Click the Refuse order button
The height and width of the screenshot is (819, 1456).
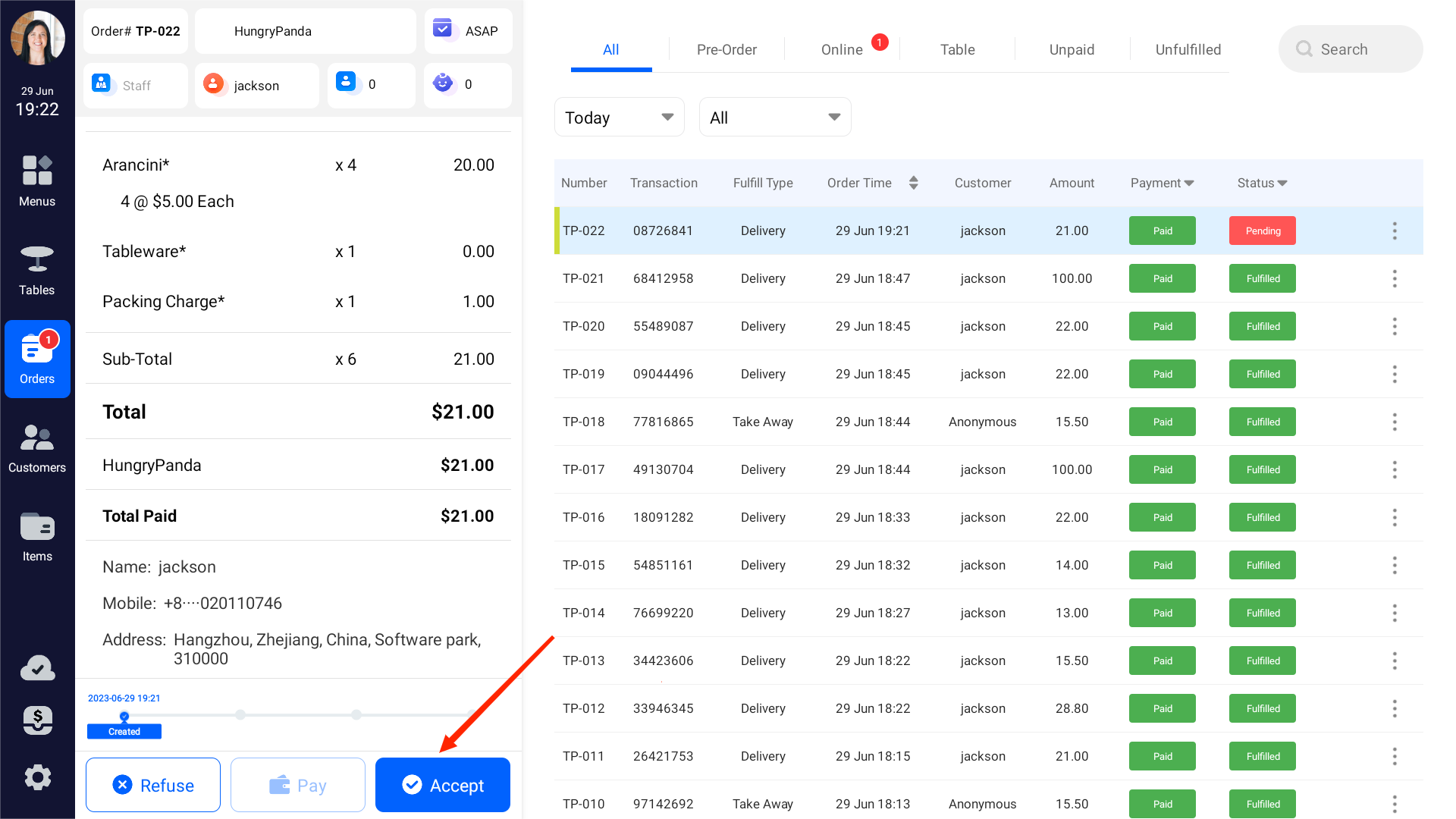click(153, 785)
